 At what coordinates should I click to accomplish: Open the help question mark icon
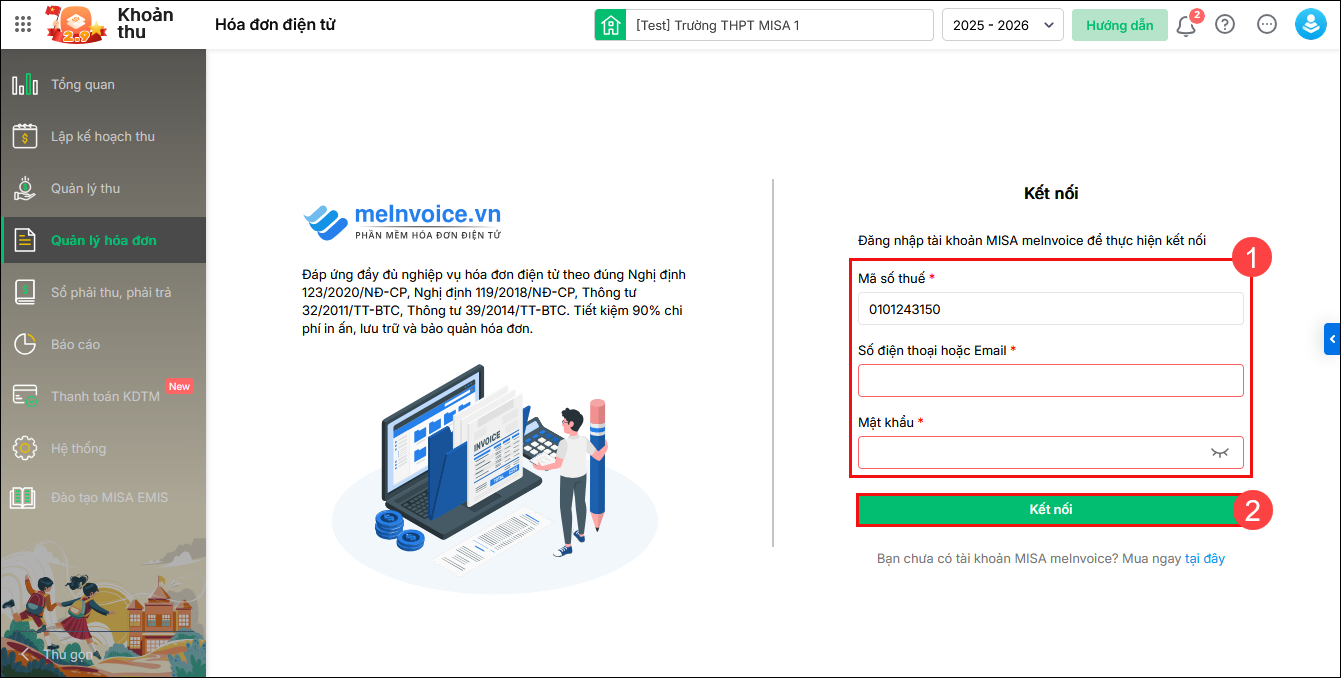[1225, 25]
